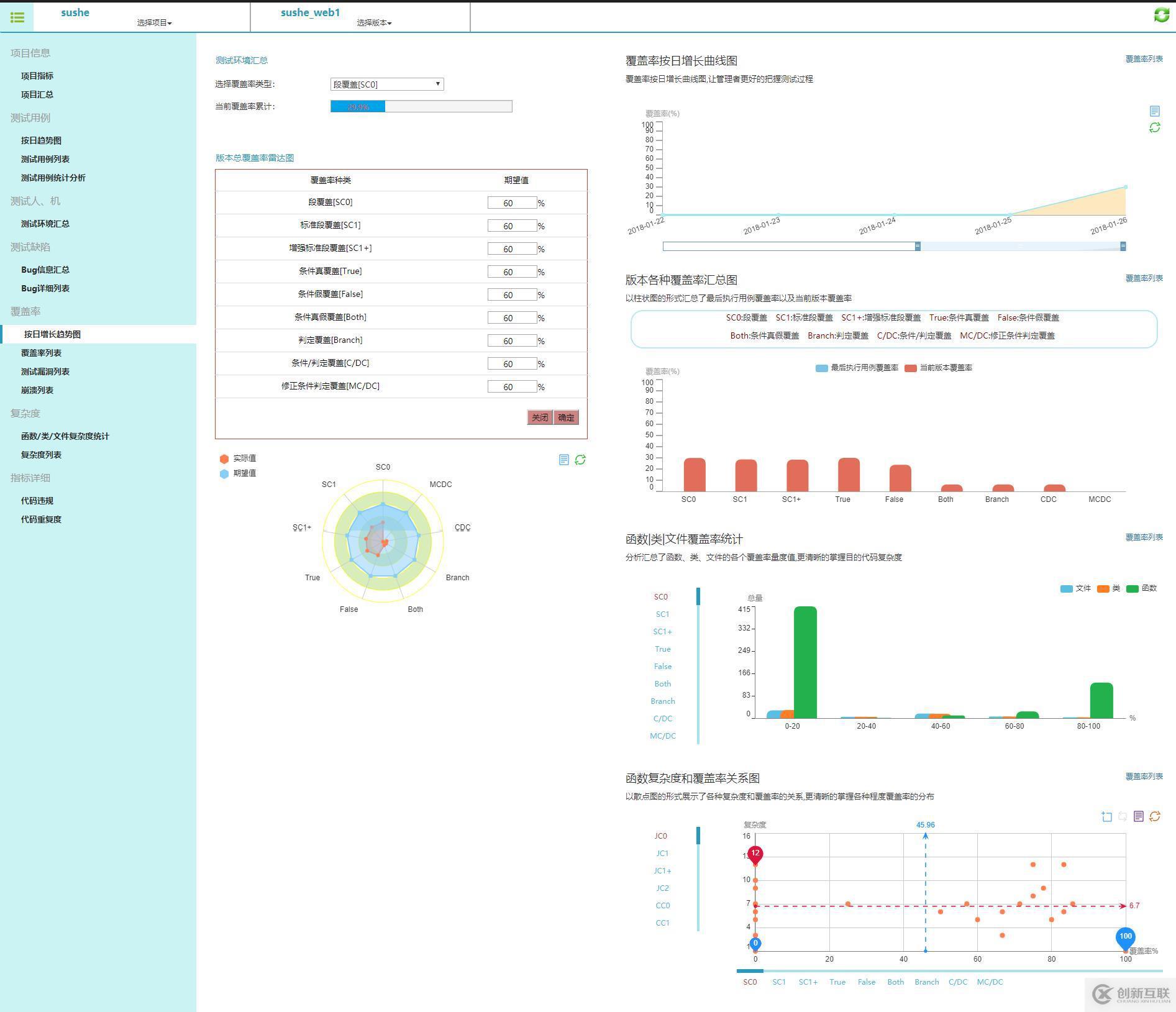The height and width of the screenshot is (1012, 1176).
Task: Toggle the 当前版本覆盖率 legend series
Action: coord(938,368)
